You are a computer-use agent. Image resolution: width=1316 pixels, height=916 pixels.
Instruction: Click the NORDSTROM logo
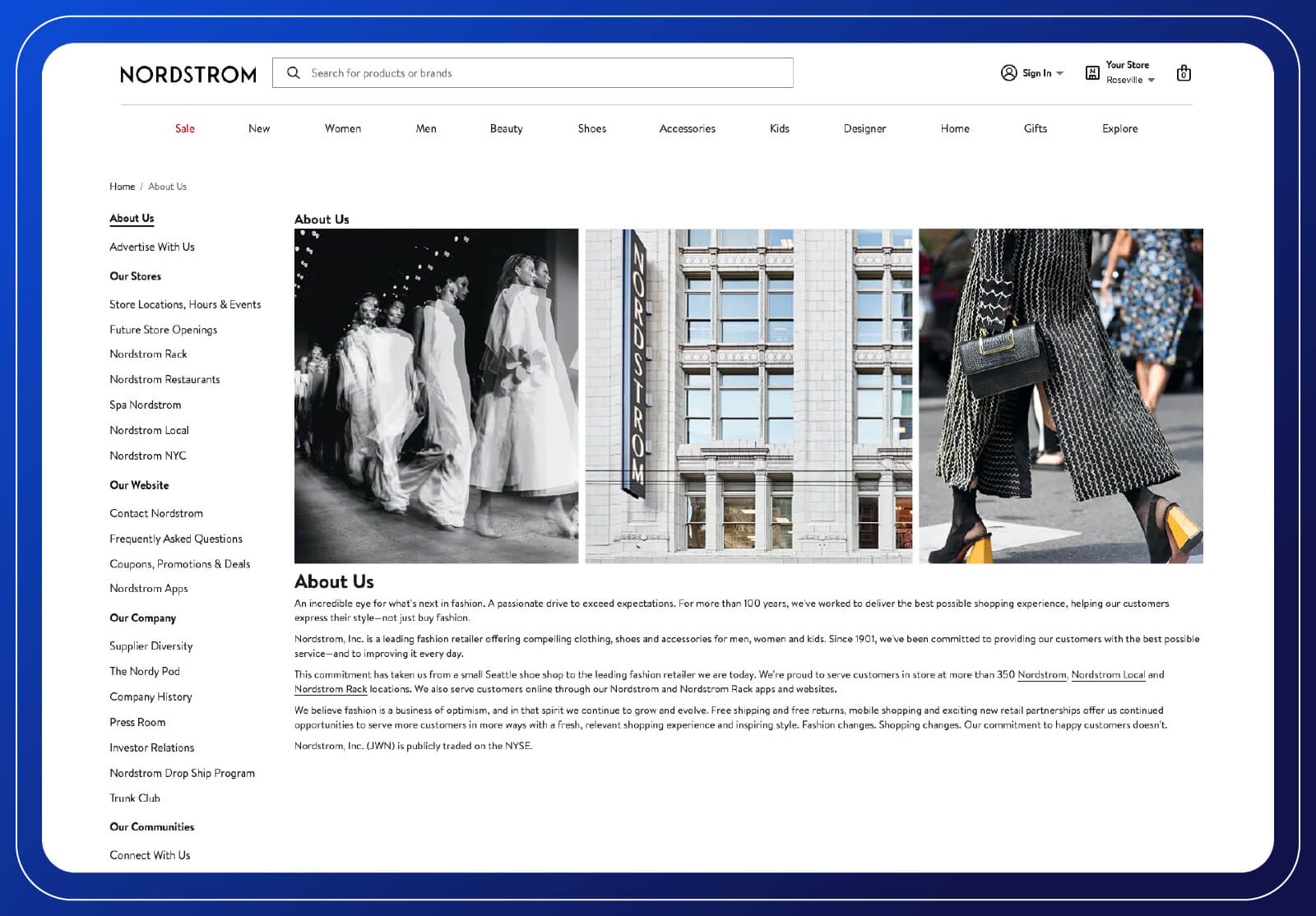click(x=188, y=74)
